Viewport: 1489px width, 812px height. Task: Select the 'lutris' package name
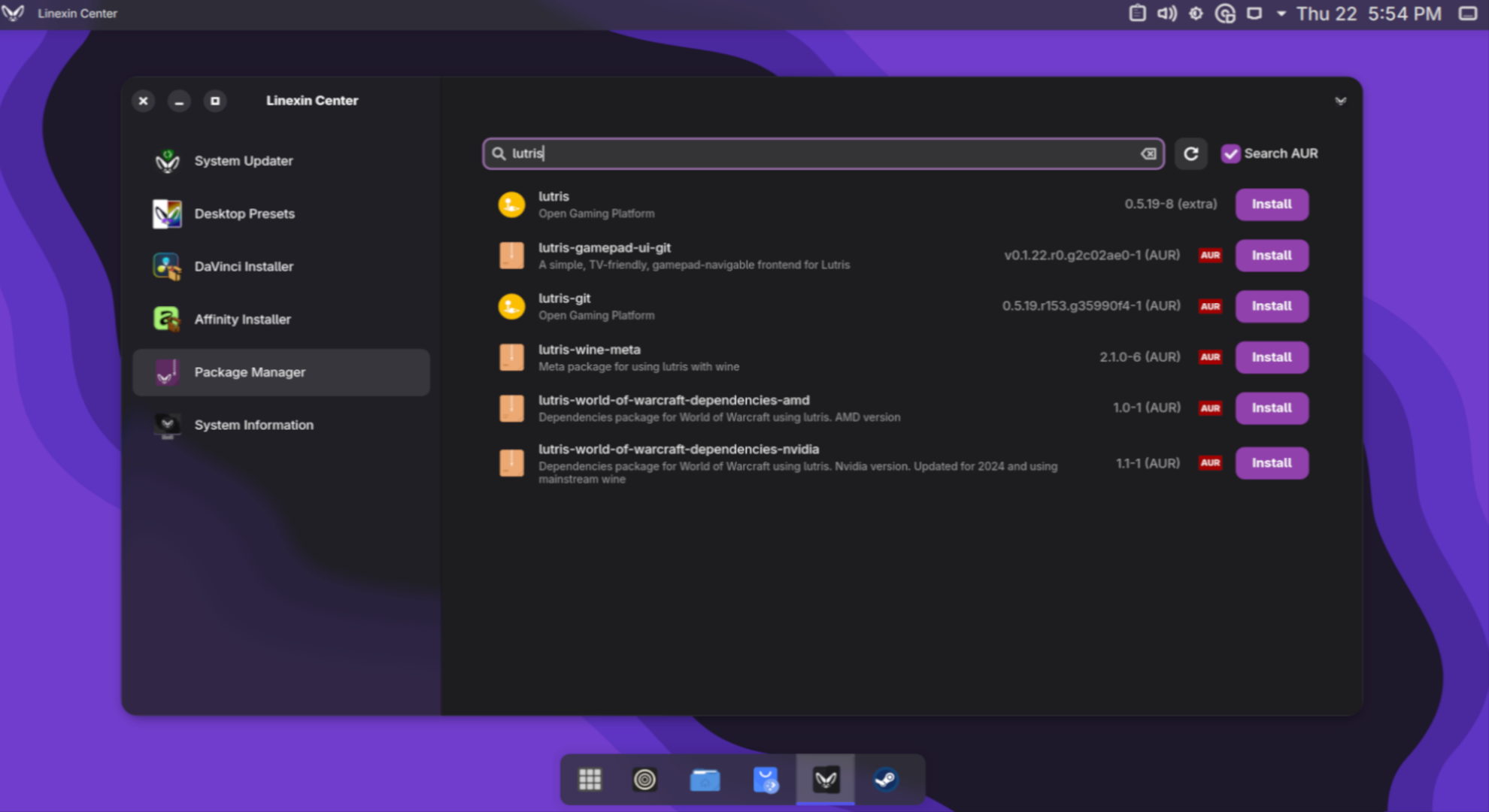point(553,196)
